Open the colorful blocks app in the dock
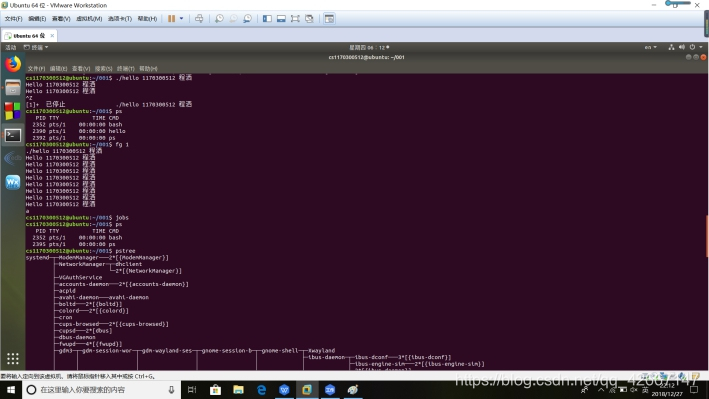The image size is (709, 399). pos(13,111)
